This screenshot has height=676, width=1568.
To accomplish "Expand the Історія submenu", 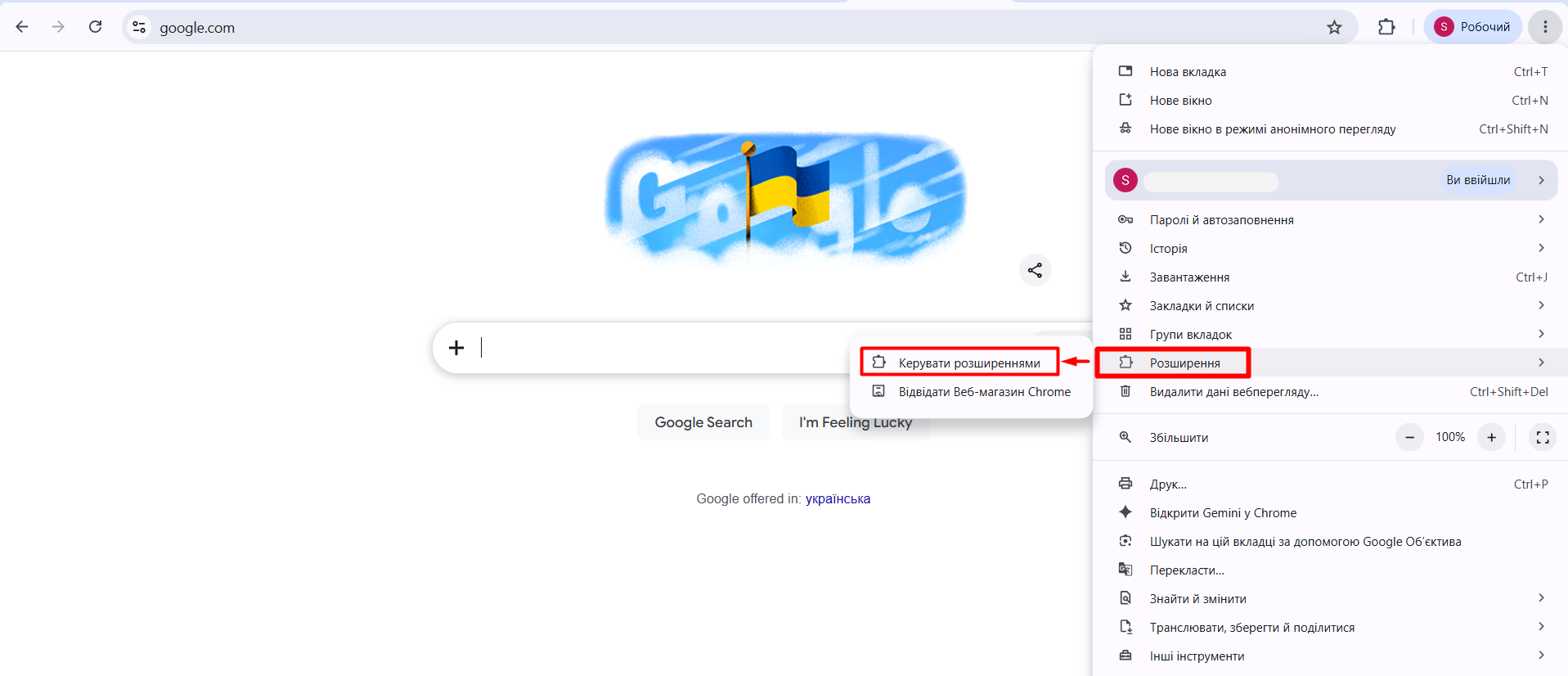I will coord(1331,249).
